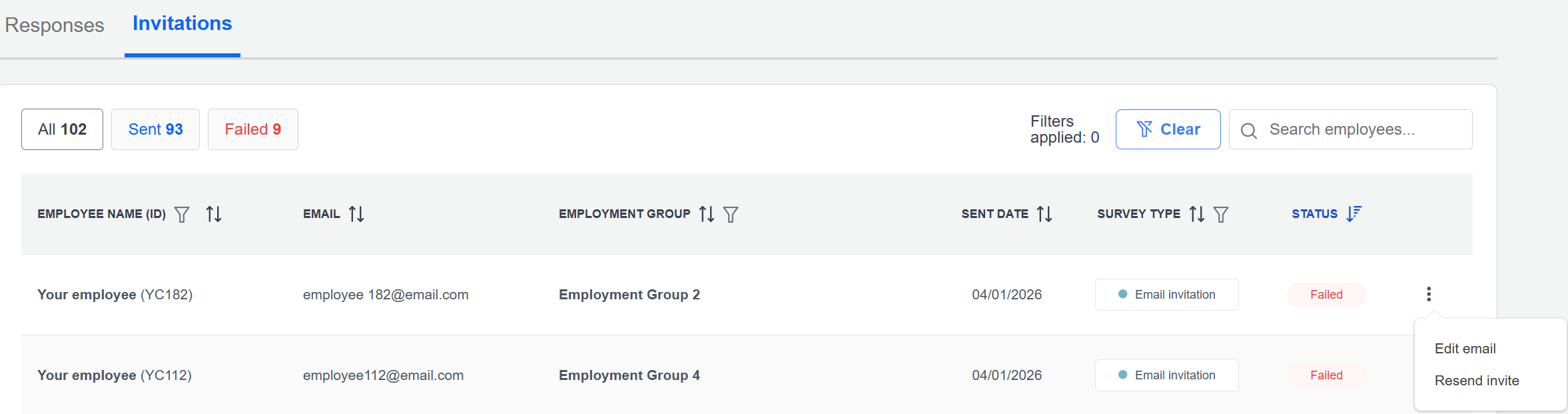Open Employment Group filter funnel
Viewport: 1568px width, 414px height.
[731, 214]
